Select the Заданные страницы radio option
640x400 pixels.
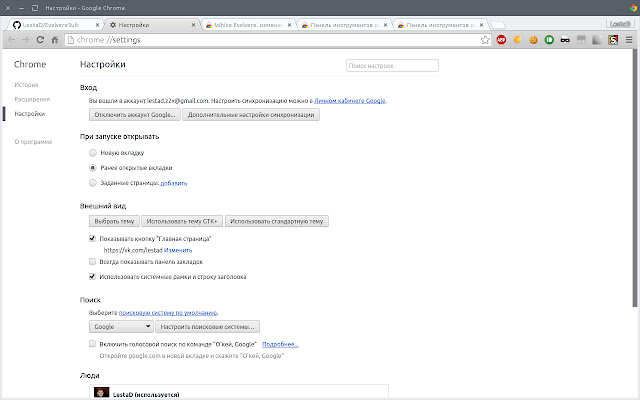pos(93,183)
